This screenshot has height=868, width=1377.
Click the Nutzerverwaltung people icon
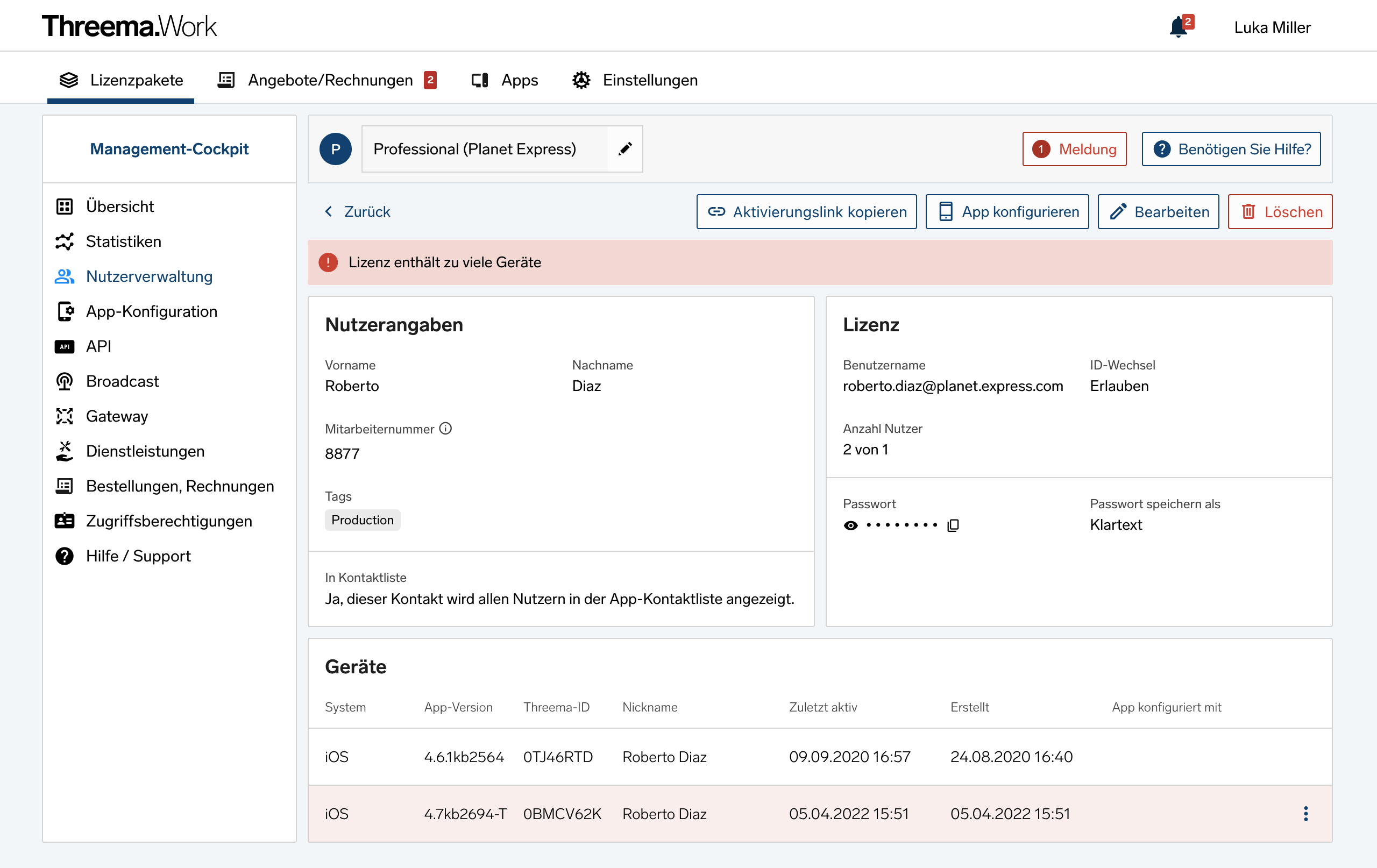65,276
